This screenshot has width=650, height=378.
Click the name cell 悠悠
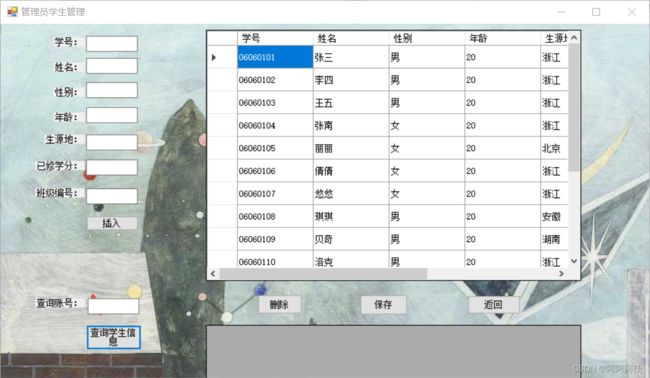(351, 194)
